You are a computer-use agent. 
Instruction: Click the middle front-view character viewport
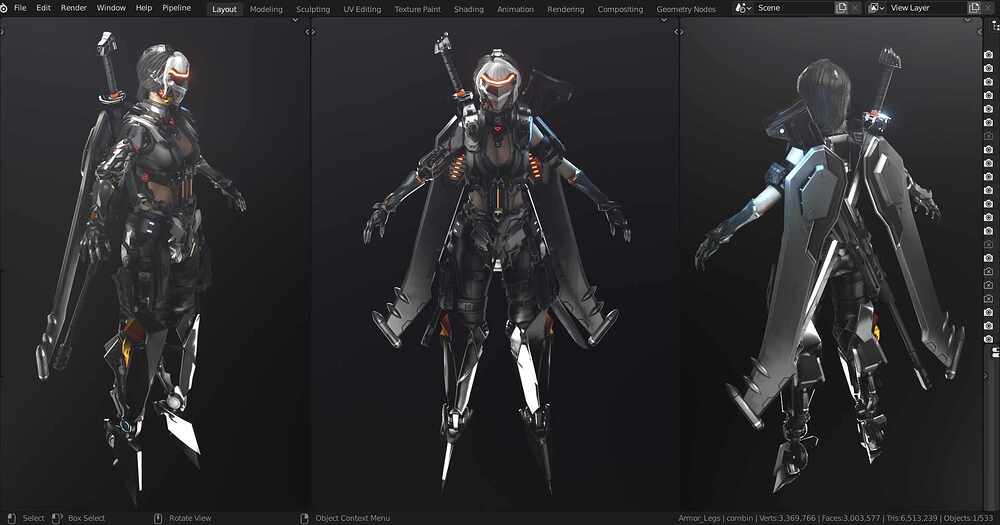tap(496, 263)
